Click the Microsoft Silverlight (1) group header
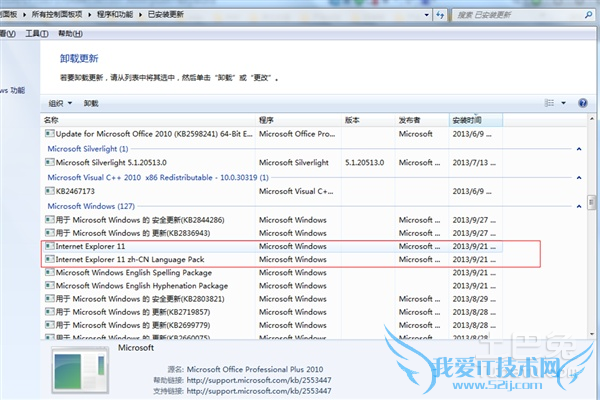The width and height of the screenshot is (600, 400). pos(88,149)
